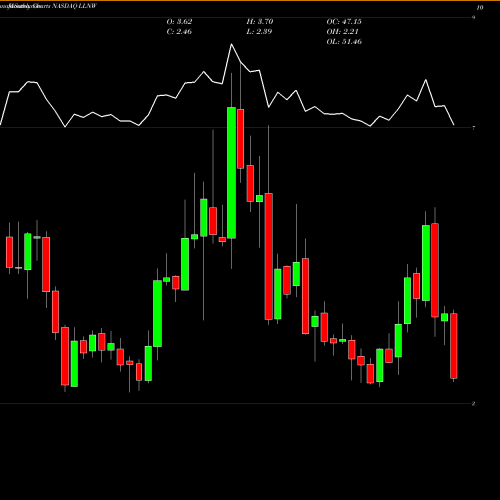This screenshot has width=500, height=500.
Task: Select the low value L: 2.39
Action: click(259, 32)
